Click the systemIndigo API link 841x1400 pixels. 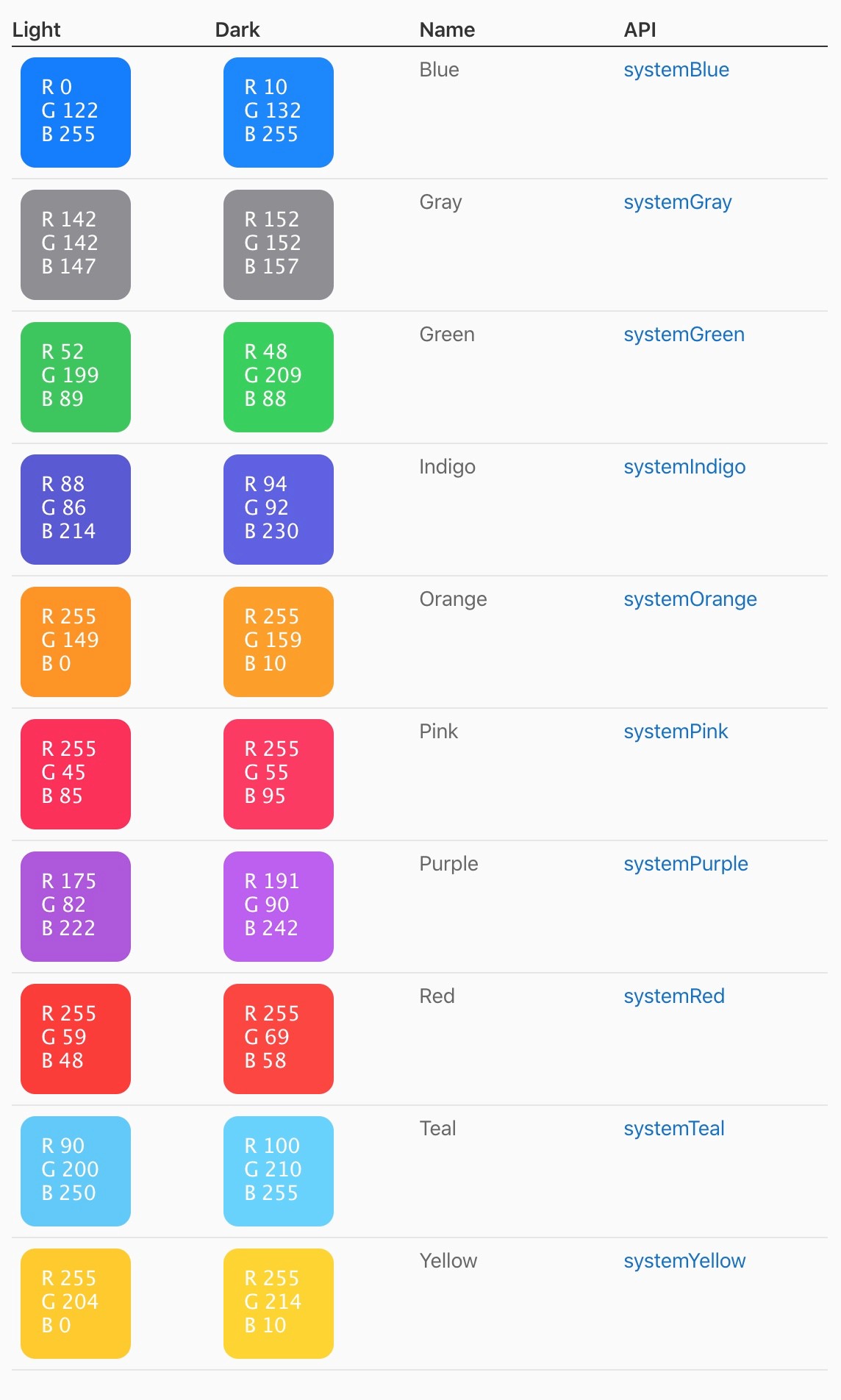pos(684,467)
